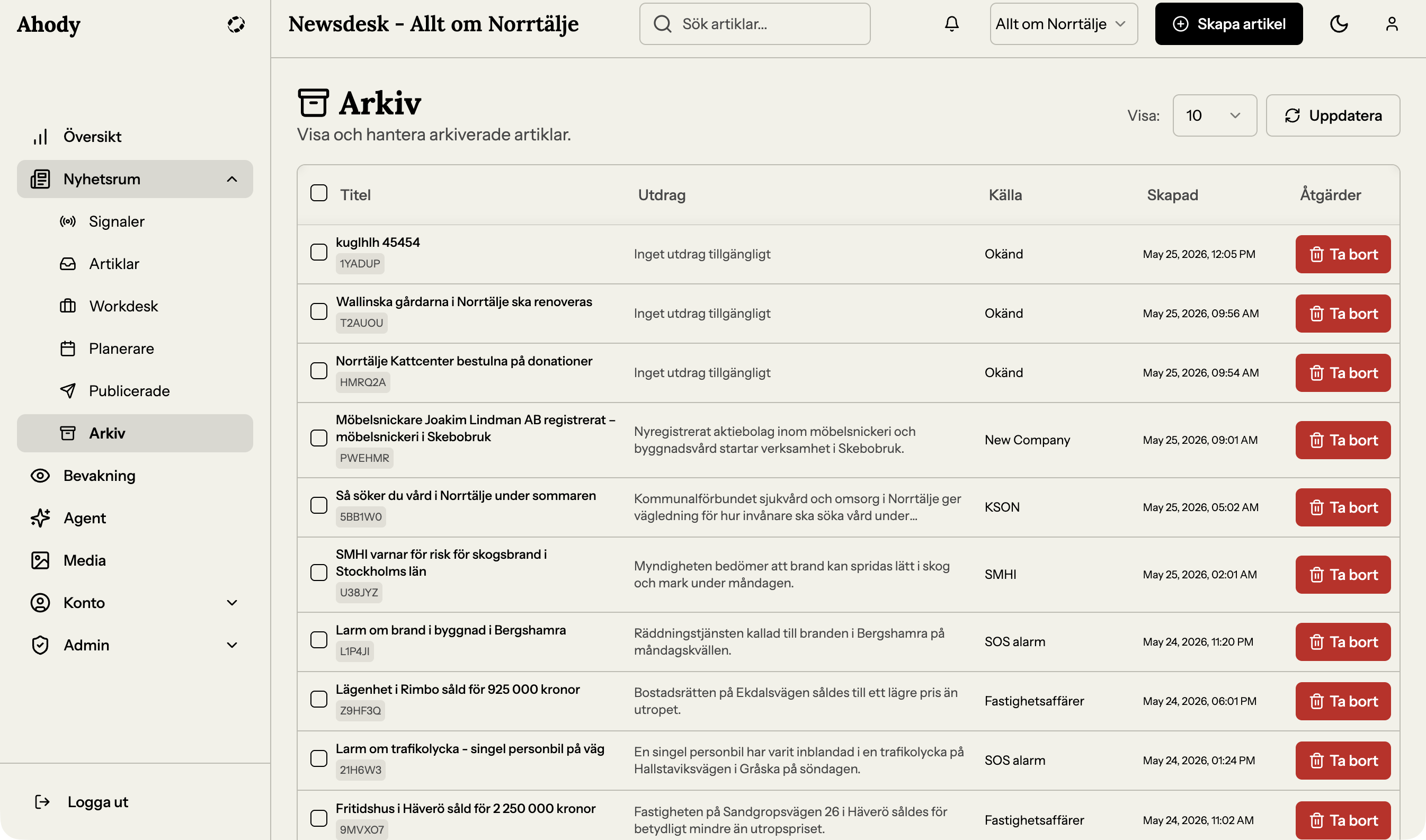Open the user profile icon

(1392, 24)
